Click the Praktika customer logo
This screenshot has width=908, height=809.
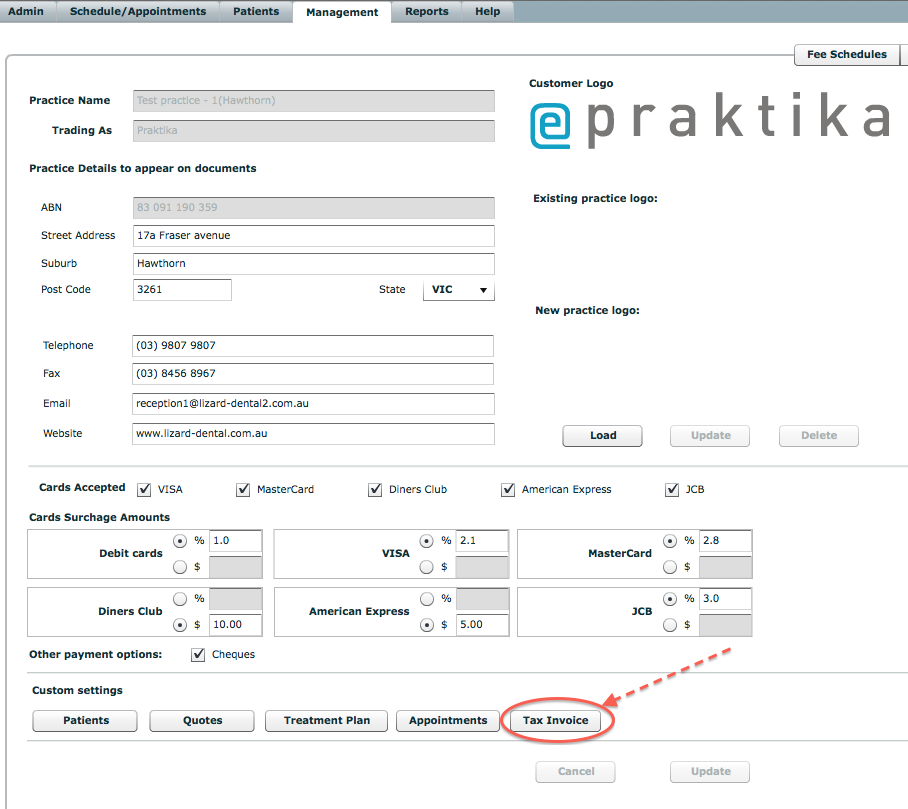(710, 120)
